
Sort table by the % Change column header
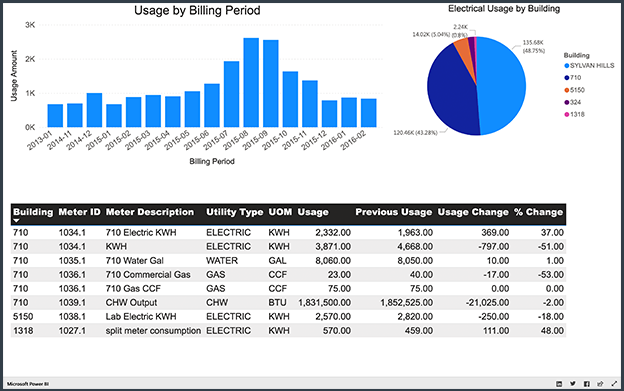coord(538,212)
